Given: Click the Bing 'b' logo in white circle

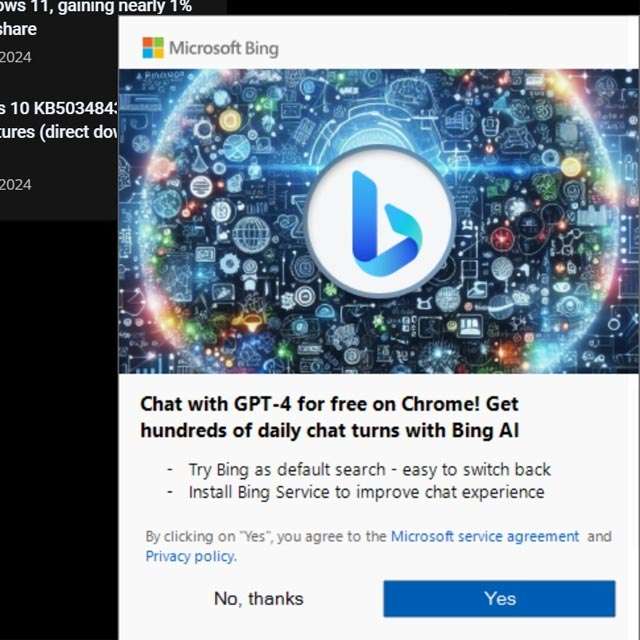Looking at the screenshot, I should (380, 222).
